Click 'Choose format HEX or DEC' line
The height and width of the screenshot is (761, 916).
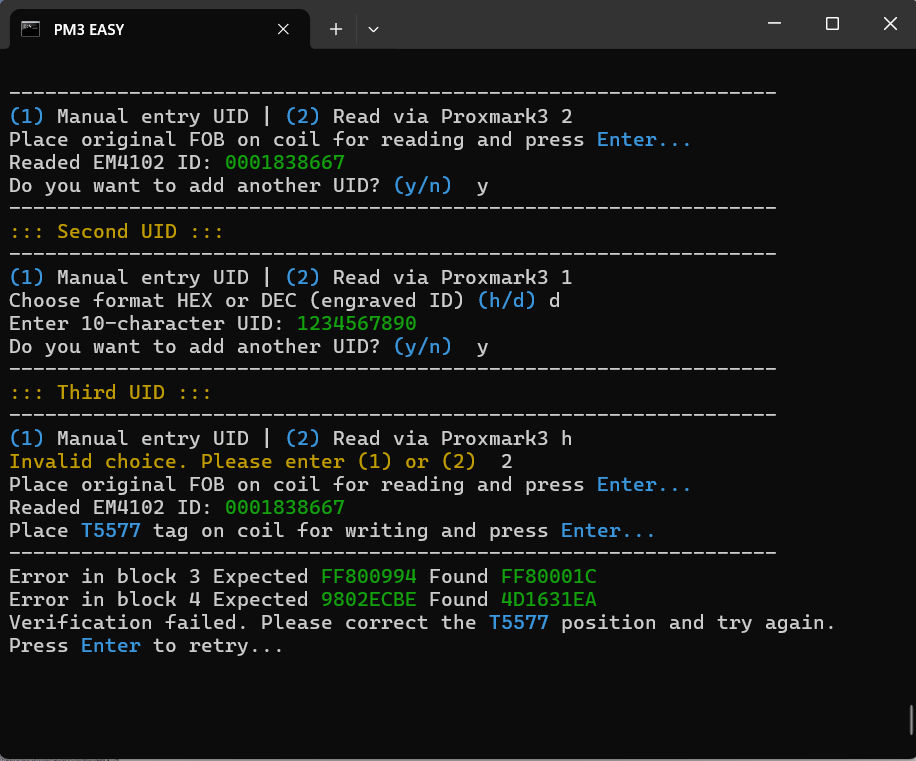[x=284, y=300]
